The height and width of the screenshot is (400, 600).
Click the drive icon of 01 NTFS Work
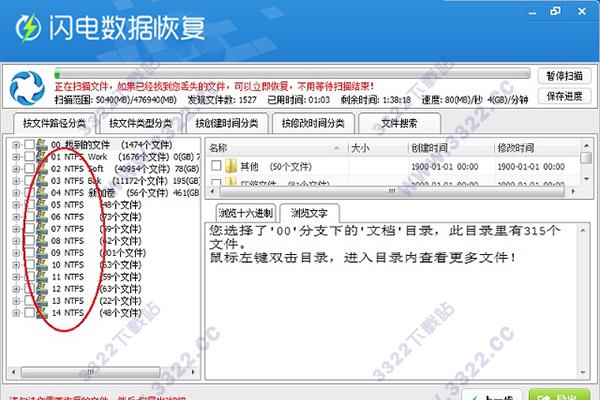(x=42, y=157)
